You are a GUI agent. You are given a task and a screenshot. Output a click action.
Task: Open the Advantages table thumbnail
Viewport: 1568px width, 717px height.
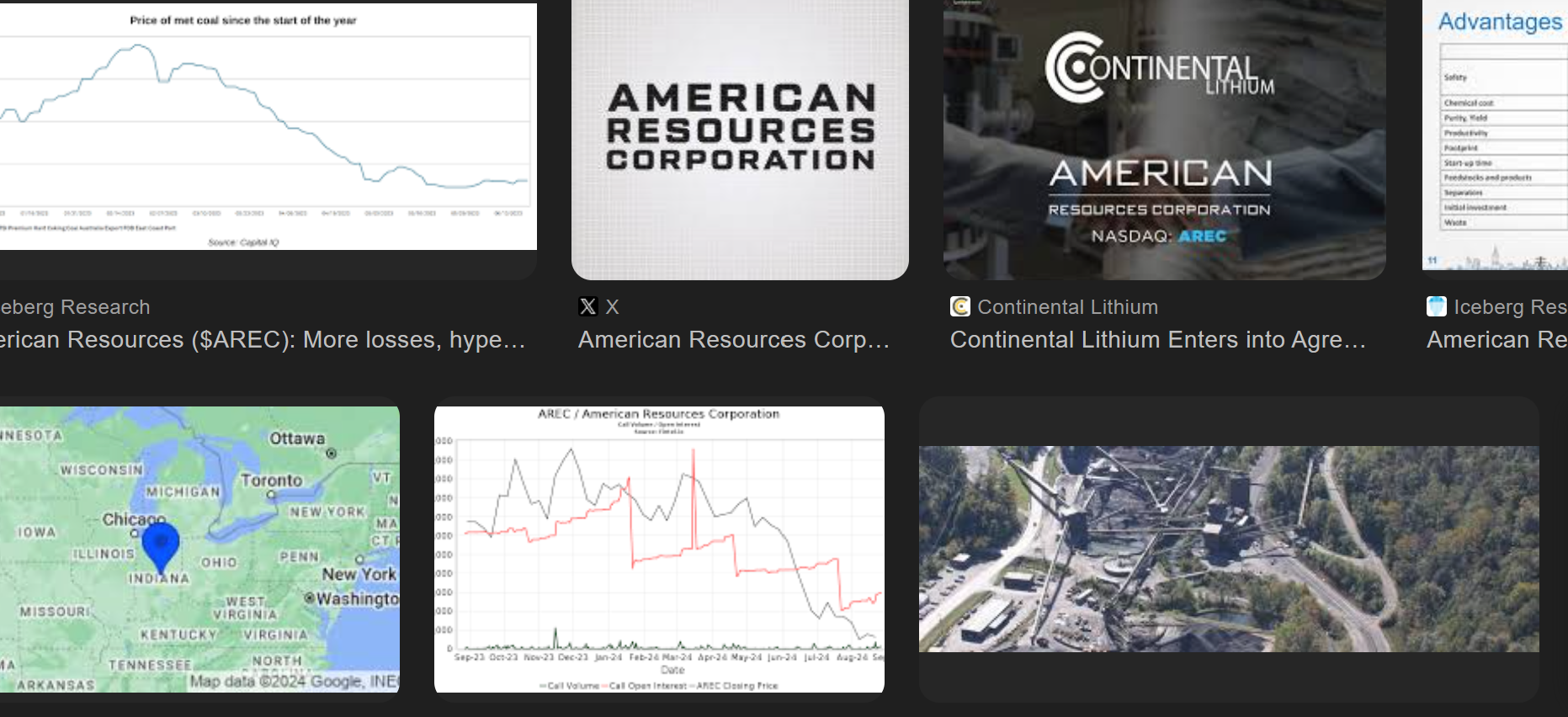tap(1495, 135)
